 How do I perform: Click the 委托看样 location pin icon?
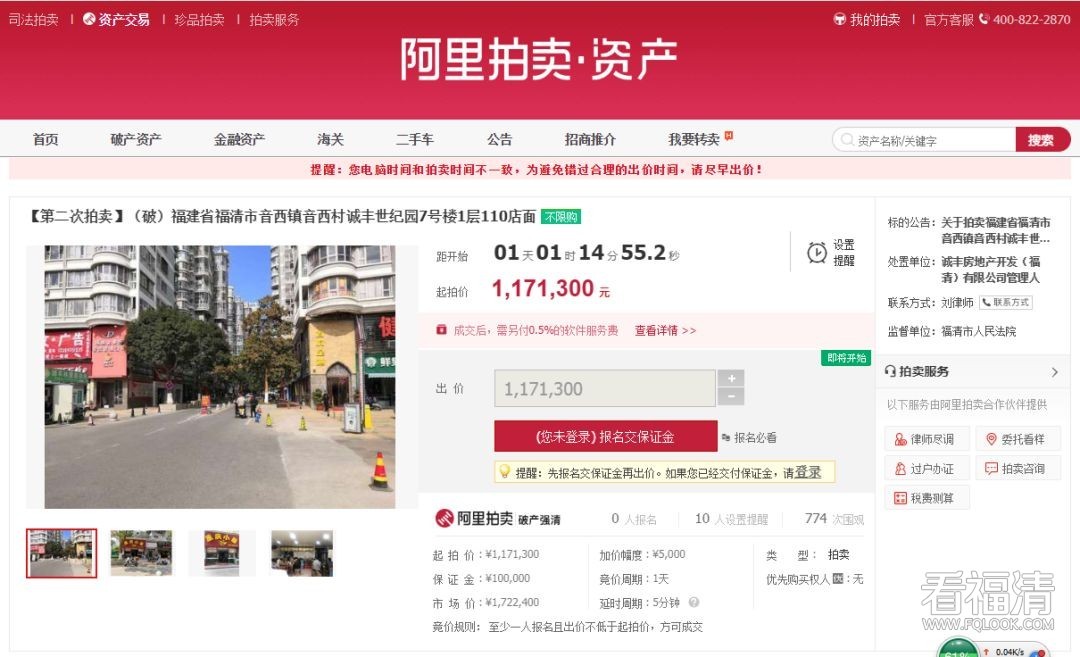pyautogui.click(x=991, y=439)
